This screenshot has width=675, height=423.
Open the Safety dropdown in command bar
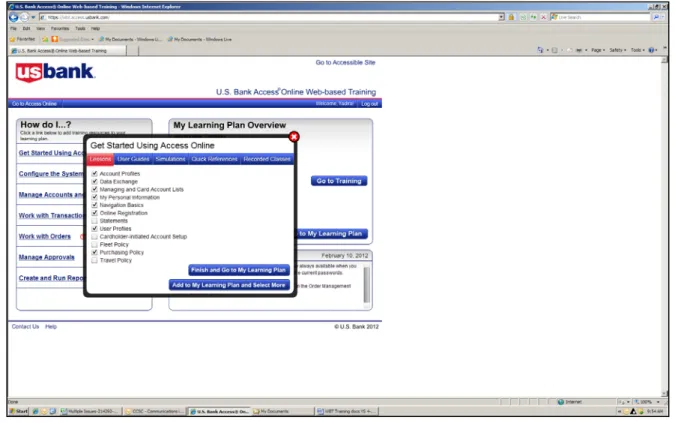point(617,50)
